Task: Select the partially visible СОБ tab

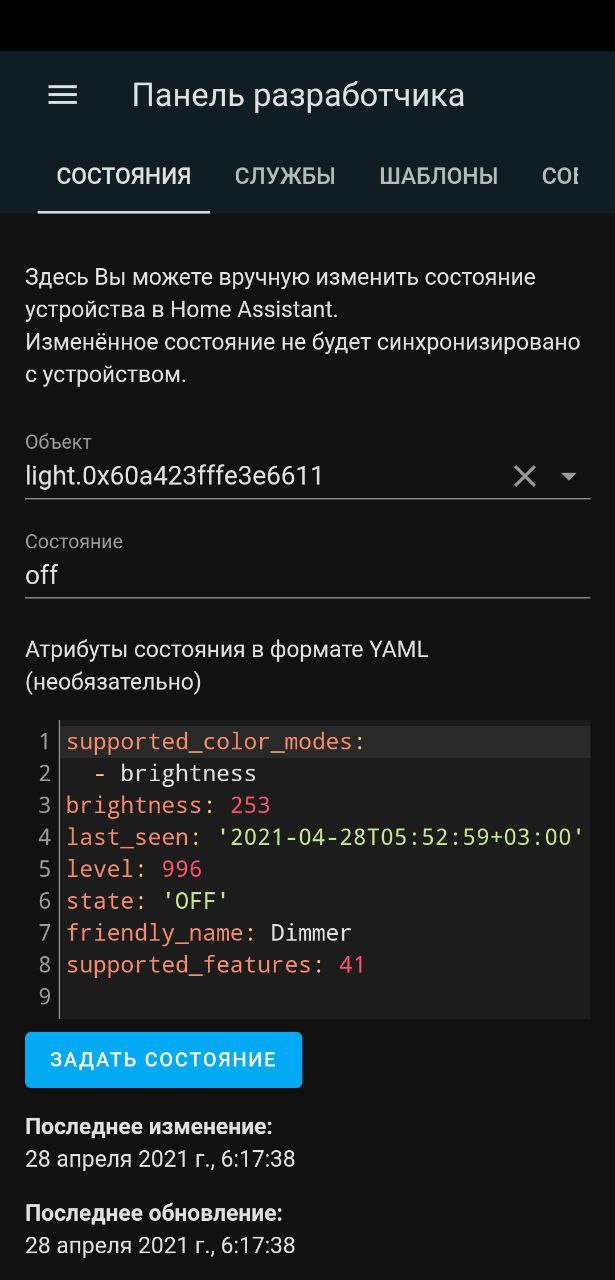Action: tap(560, 177)
